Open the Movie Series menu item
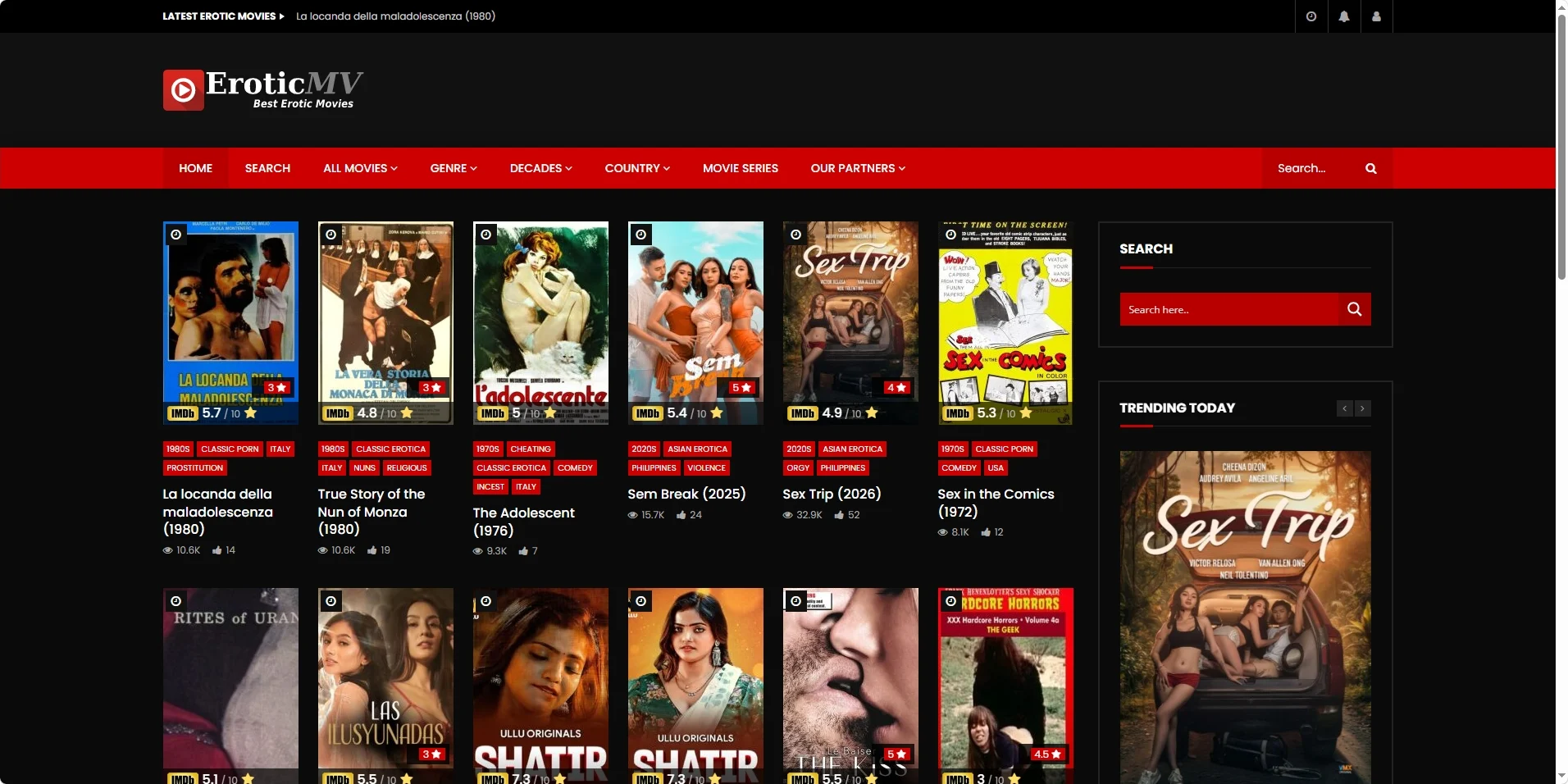Screen dimensions: 1568x784 tap(741, 168)
